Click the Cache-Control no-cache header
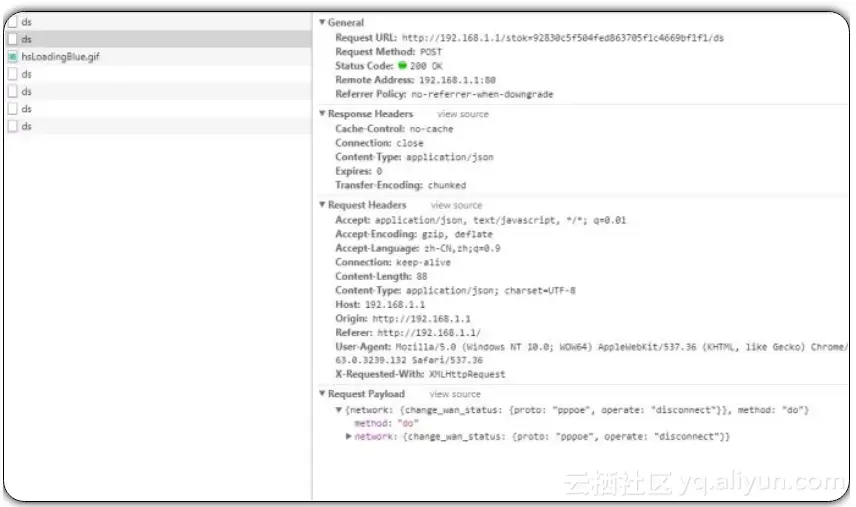Viewport: 856px width, 507px height. 394,129
